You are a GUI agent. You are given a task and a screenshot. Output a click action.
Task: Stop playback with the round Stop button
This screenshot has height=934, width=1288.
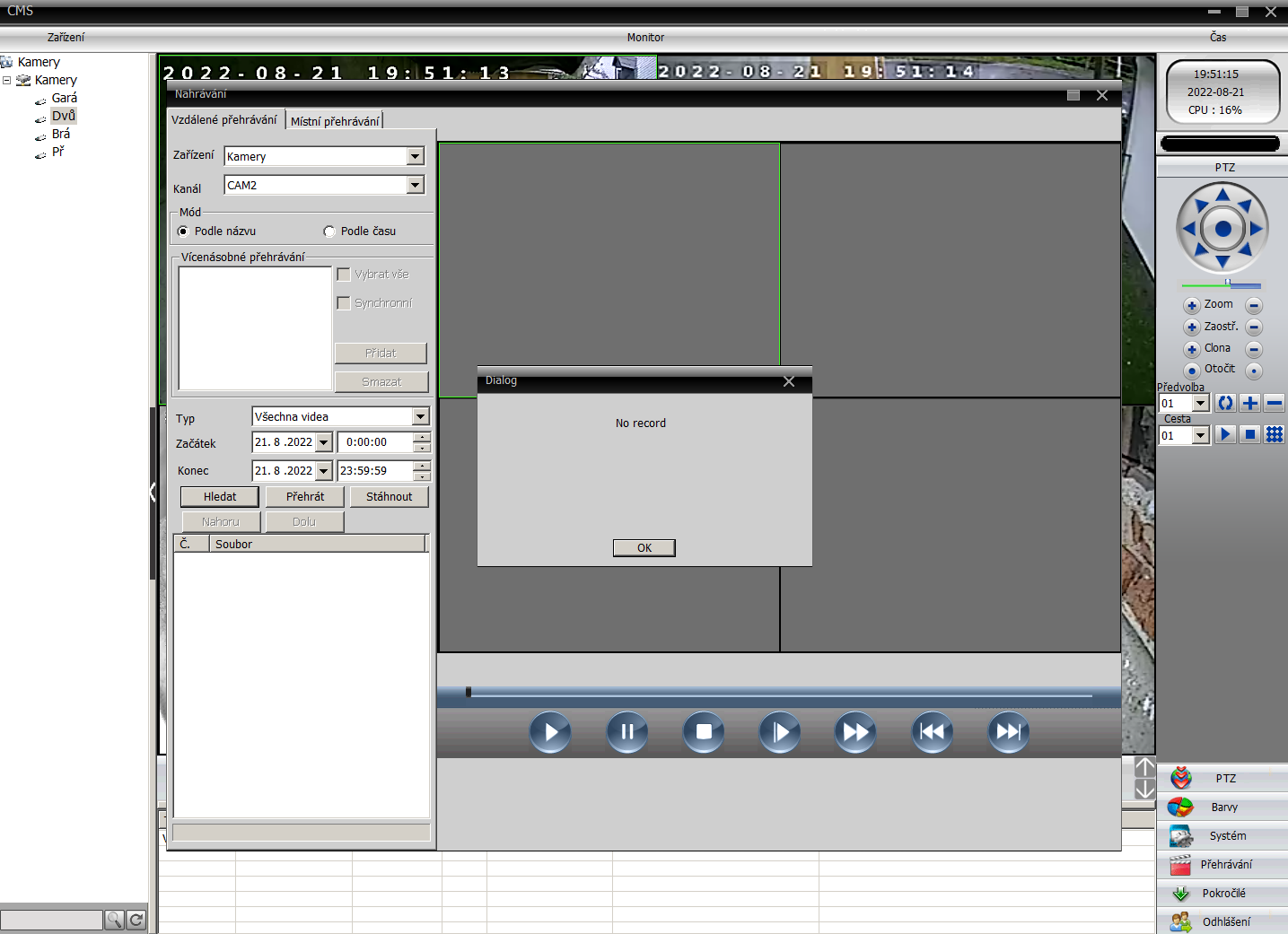[x=704, y=732]
